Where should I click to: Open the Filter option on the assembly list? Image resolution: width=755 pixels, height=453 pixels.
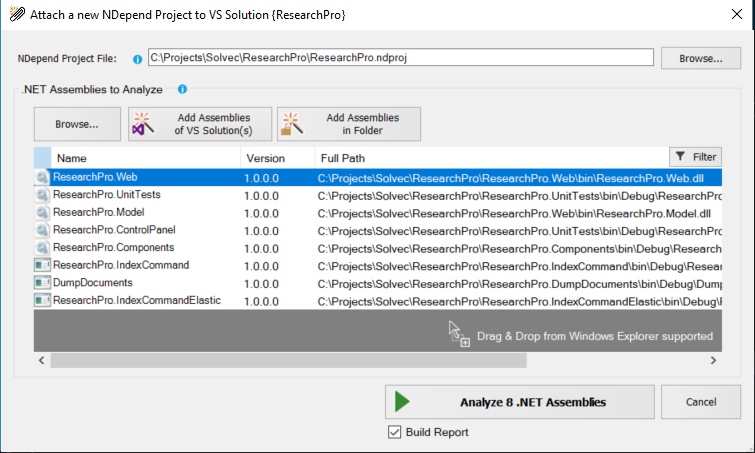coord(695,157)
